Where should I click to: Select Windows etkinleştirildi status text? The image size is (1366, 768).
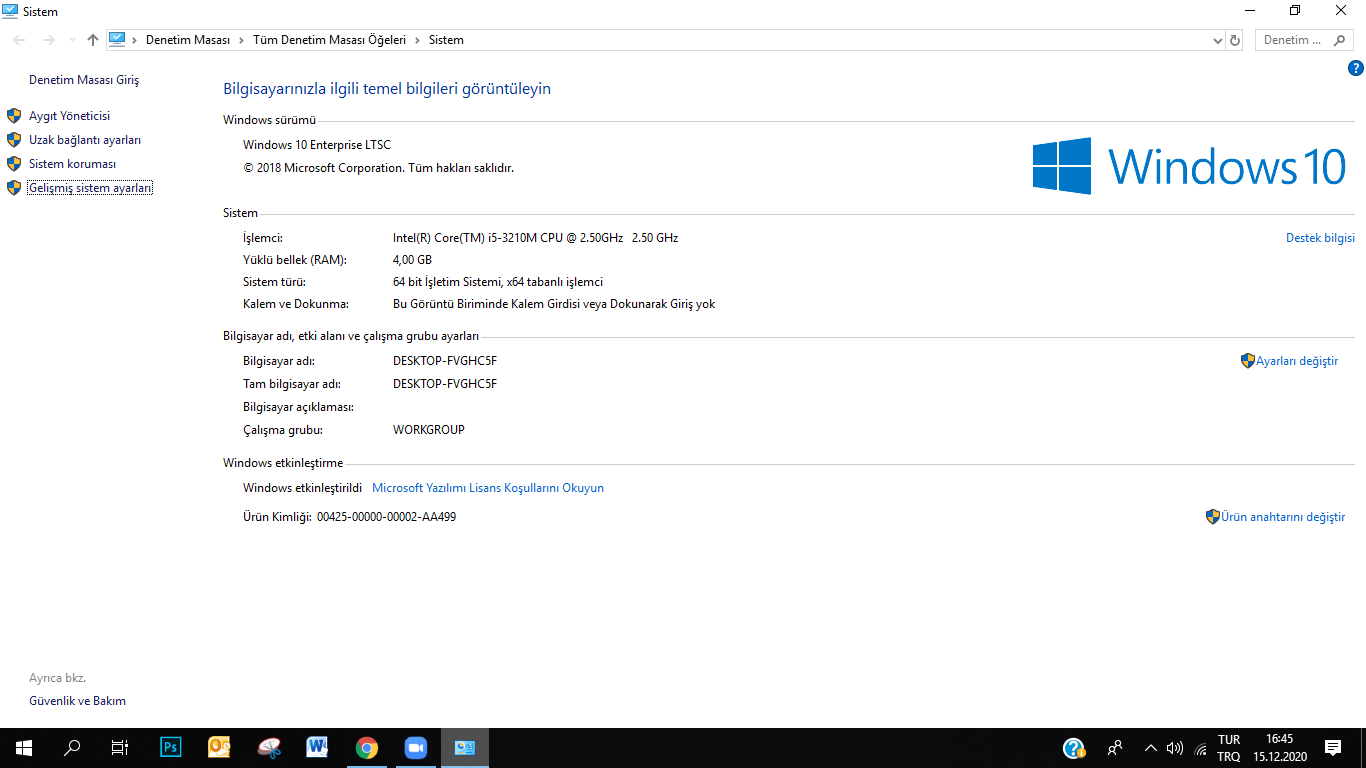pyautogui.click(x=302, y=488)
